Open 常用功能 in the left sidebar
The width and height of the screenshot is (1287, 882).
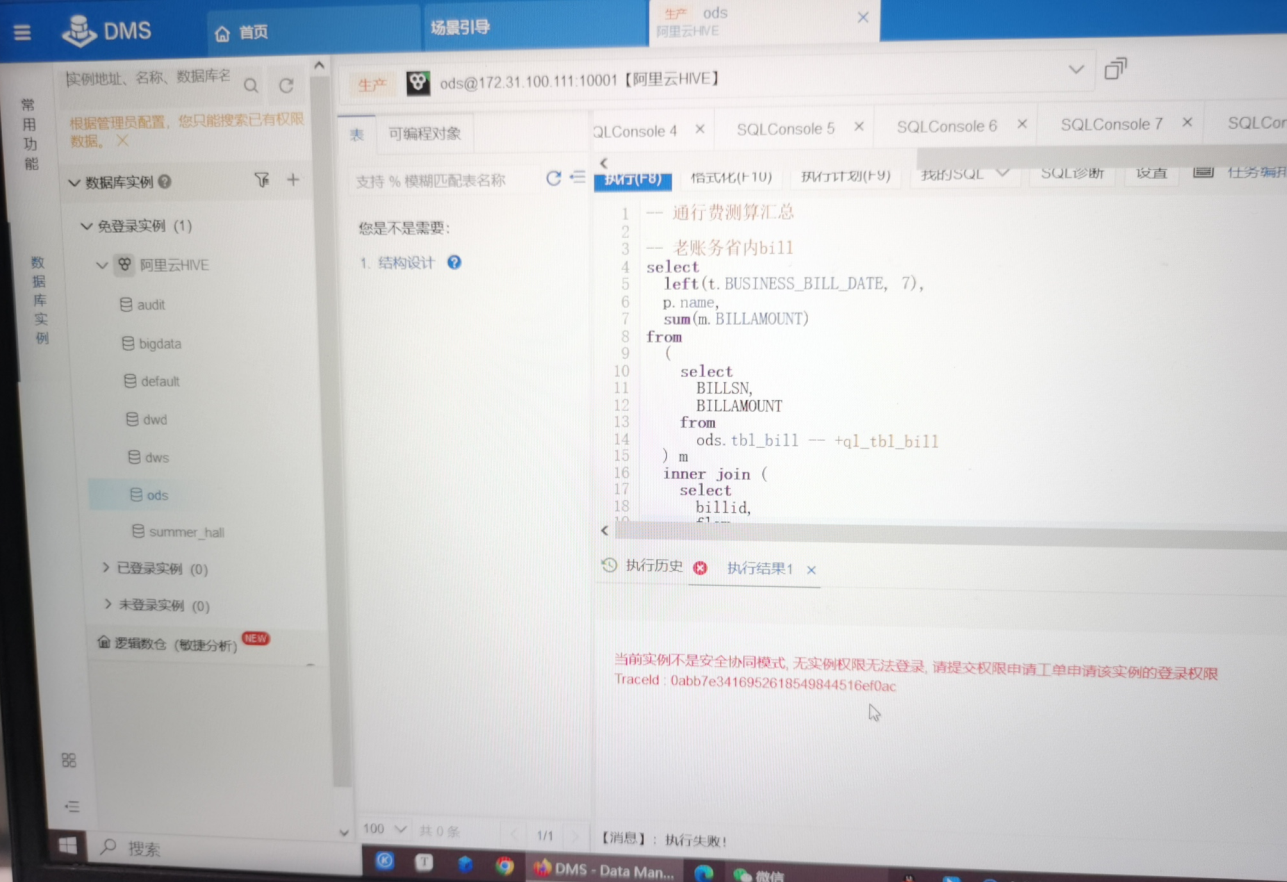pos(30,134)
